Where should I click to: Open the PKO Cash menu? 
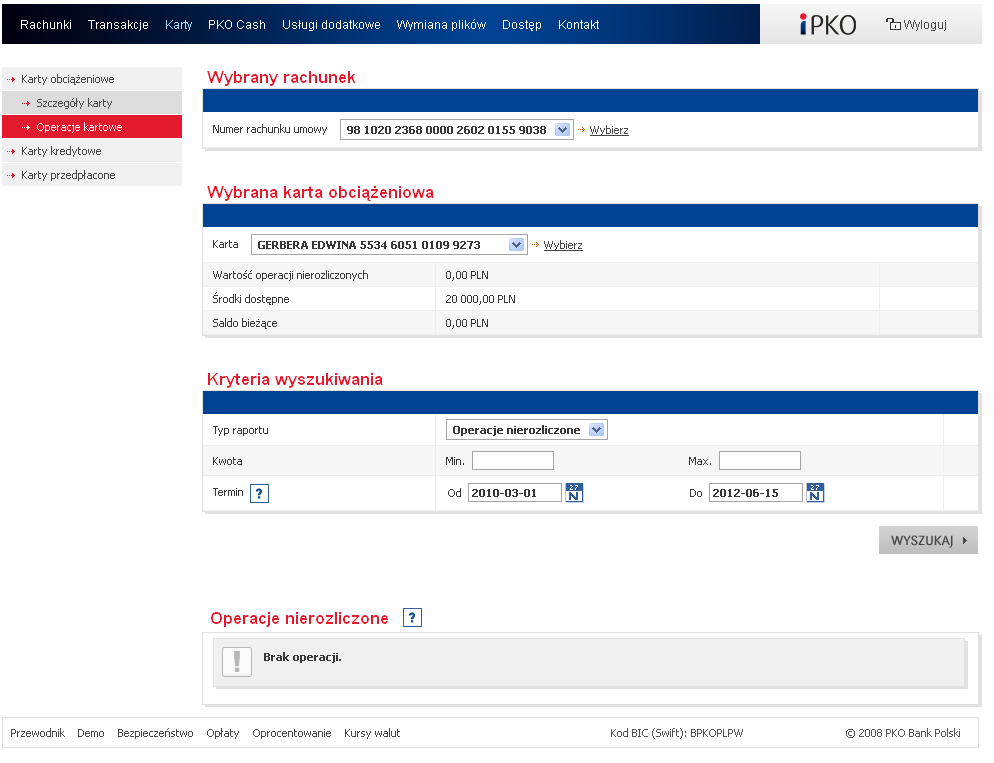236,25
